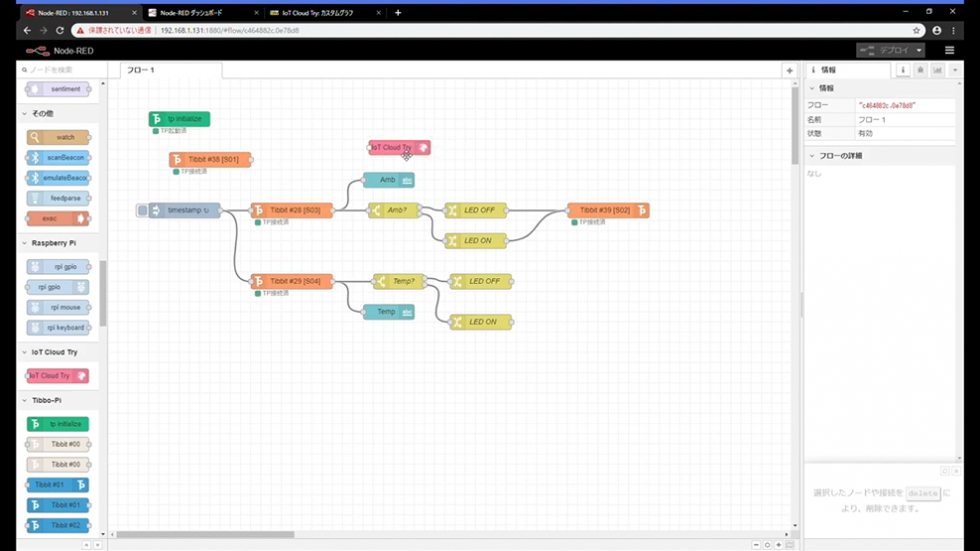Focus the node search field in palette

(58, 70)
